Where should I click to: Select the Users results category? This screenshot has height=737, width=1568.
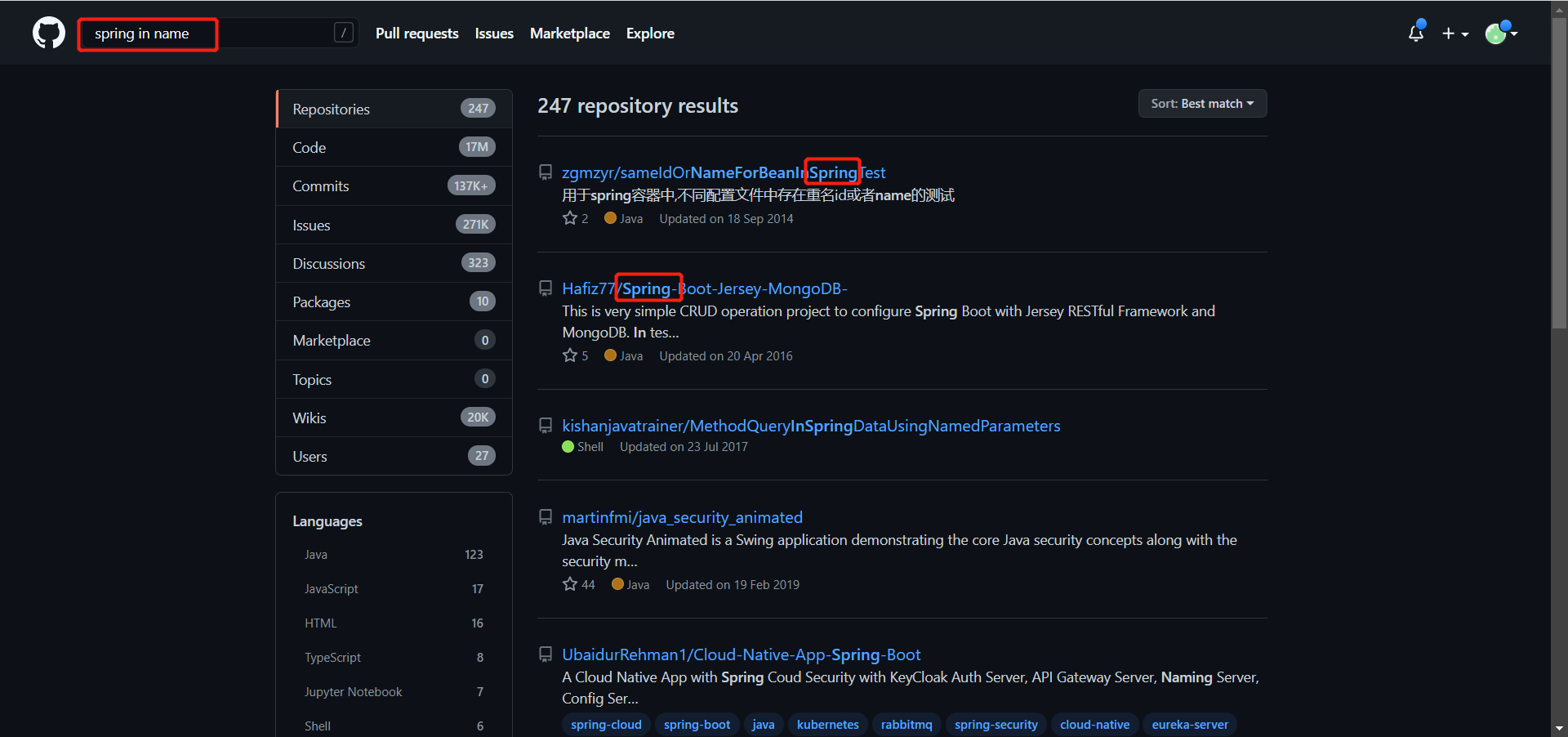(394, 456)
